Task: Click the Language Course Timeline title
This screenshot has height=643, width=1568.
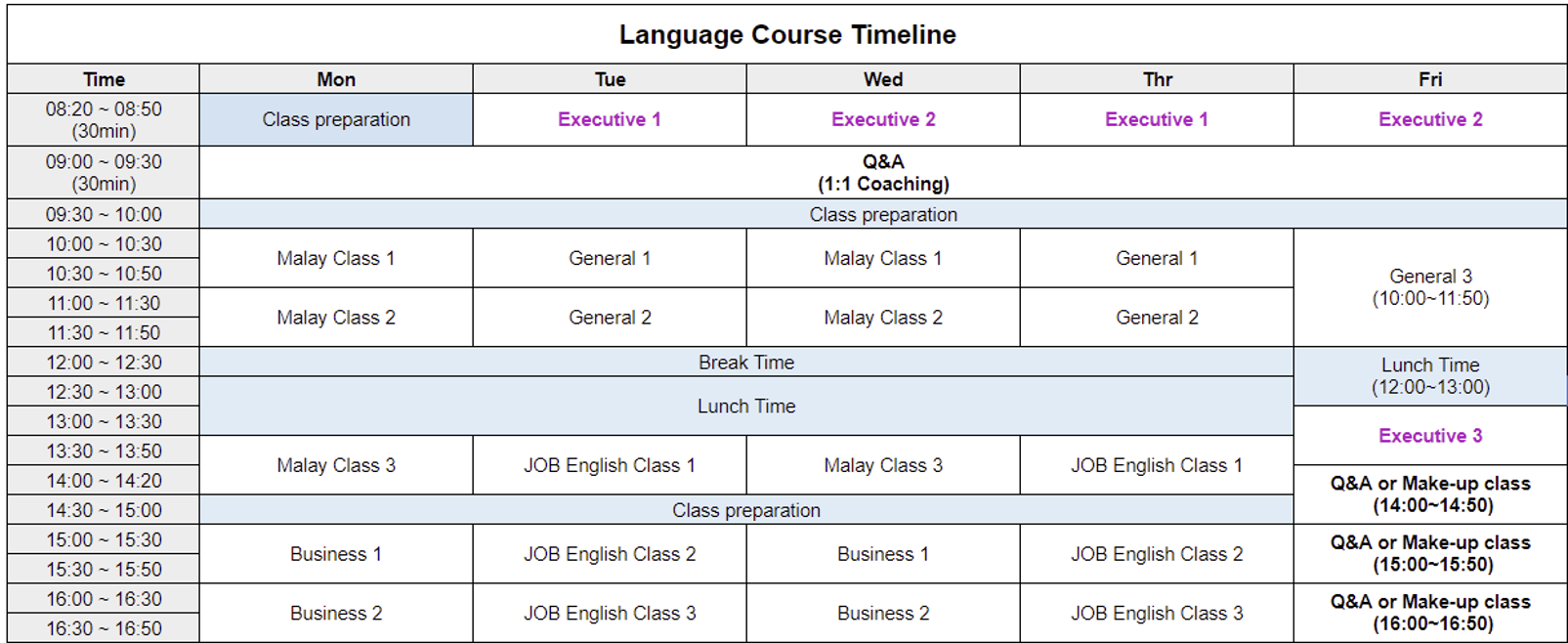Action: (787, 35)
